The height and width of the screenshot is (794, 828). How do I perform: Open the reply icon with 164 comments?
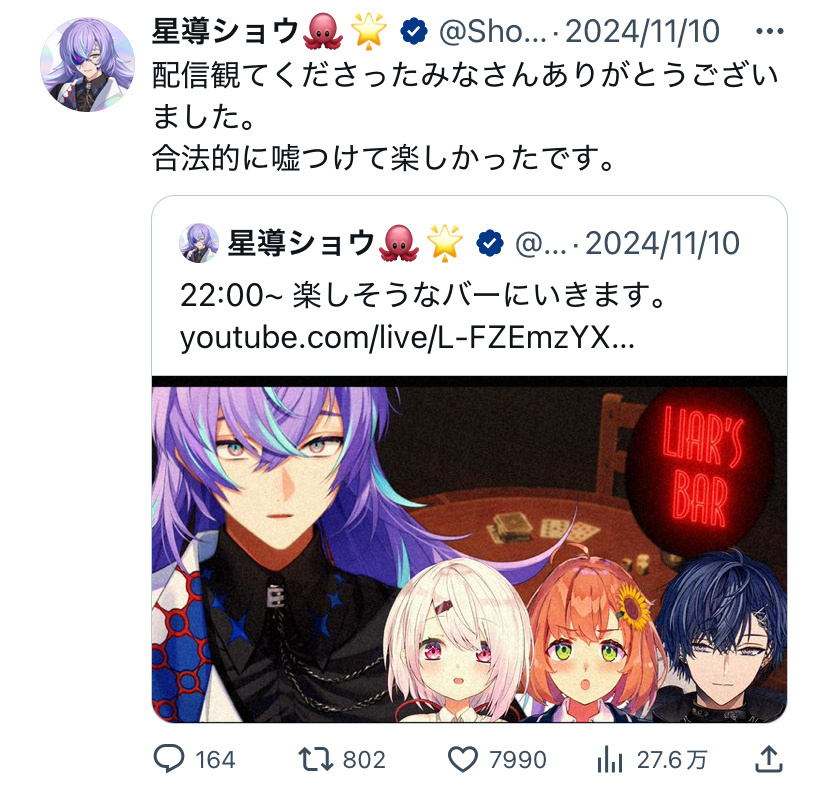coord(169,759)
